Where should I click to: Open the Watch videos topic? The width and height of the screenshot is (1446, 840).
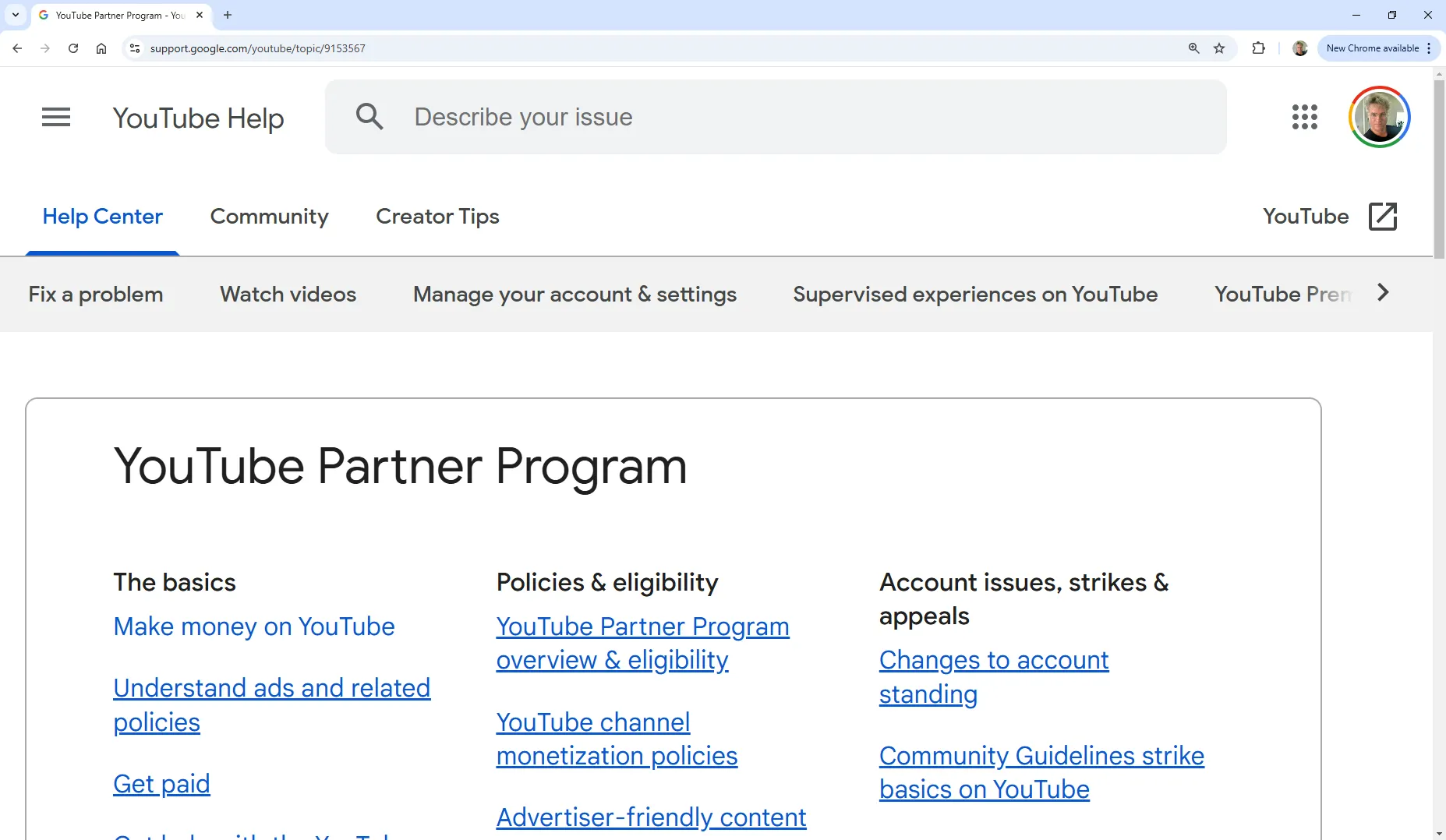point(288,295)
